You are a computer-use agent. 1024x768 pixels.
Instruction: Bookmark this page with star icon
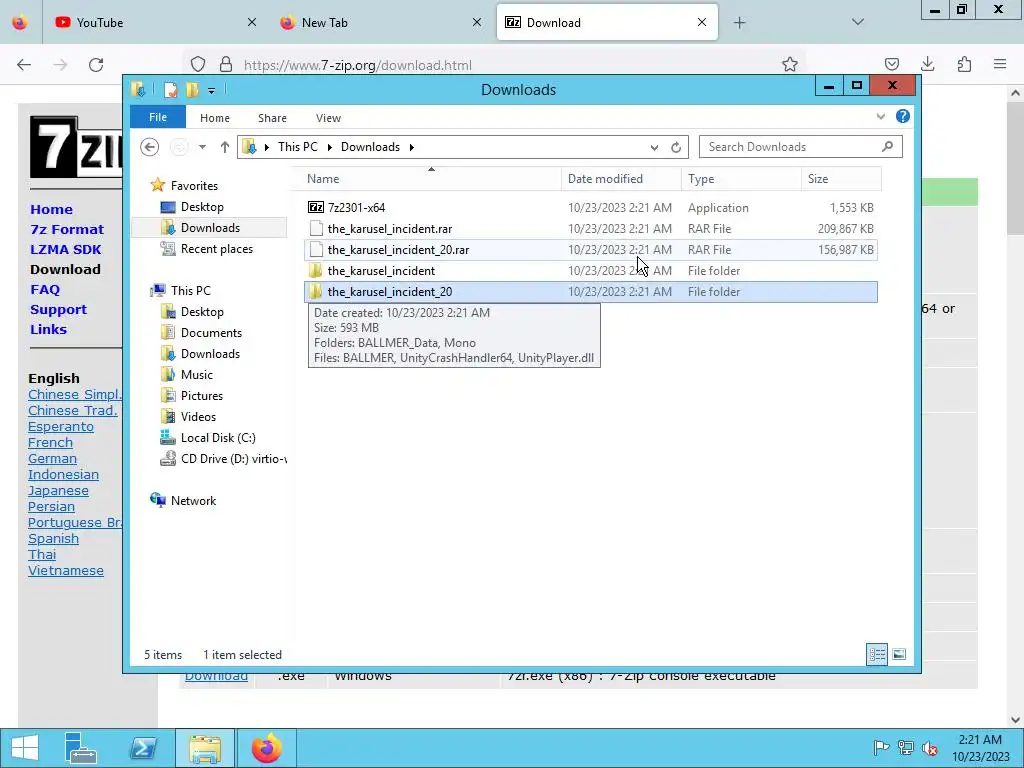pos(790,64)
